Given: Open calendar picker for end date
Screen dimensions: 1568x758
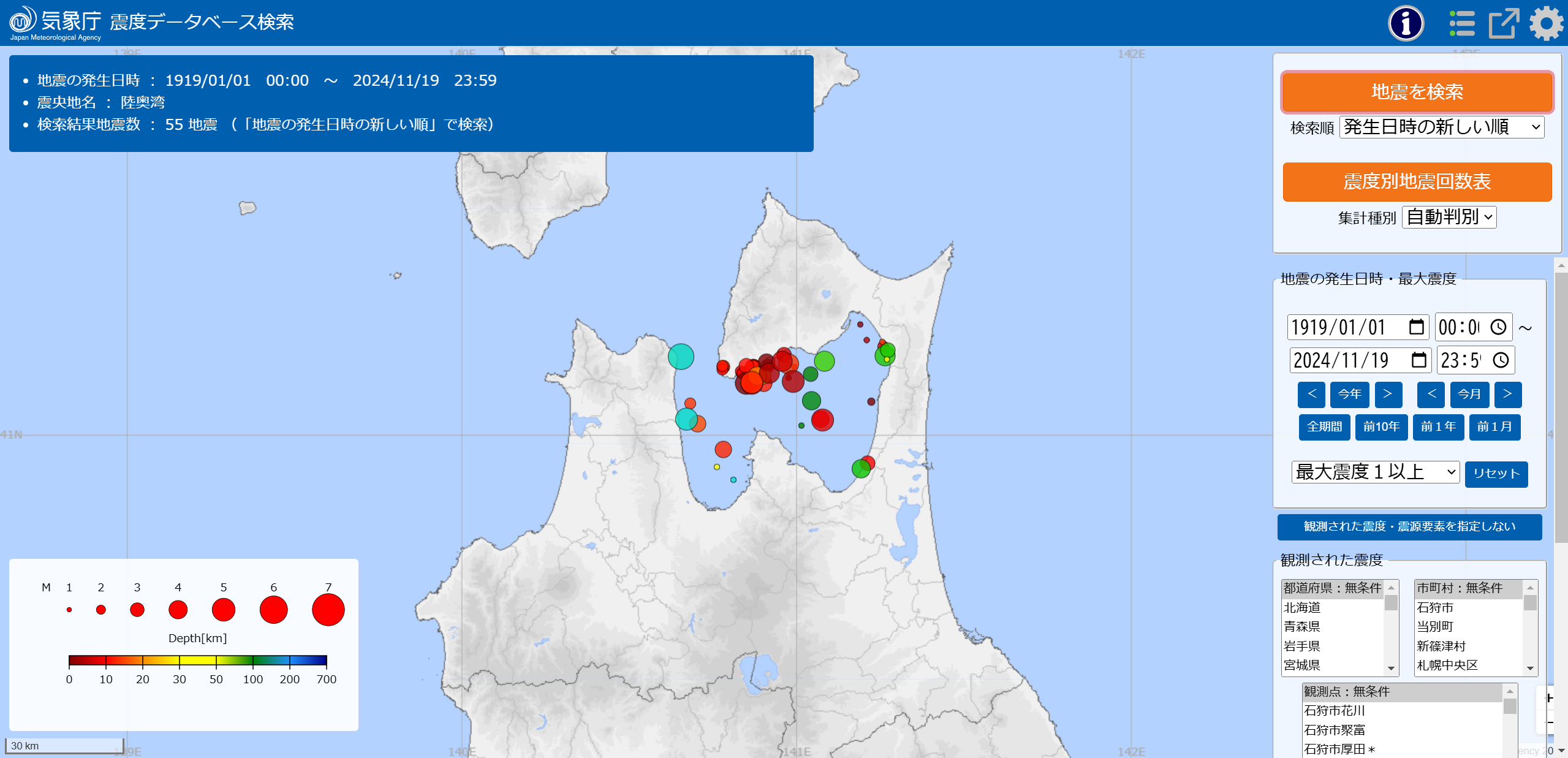Looking at the screenshot, I should [1418, 360].
